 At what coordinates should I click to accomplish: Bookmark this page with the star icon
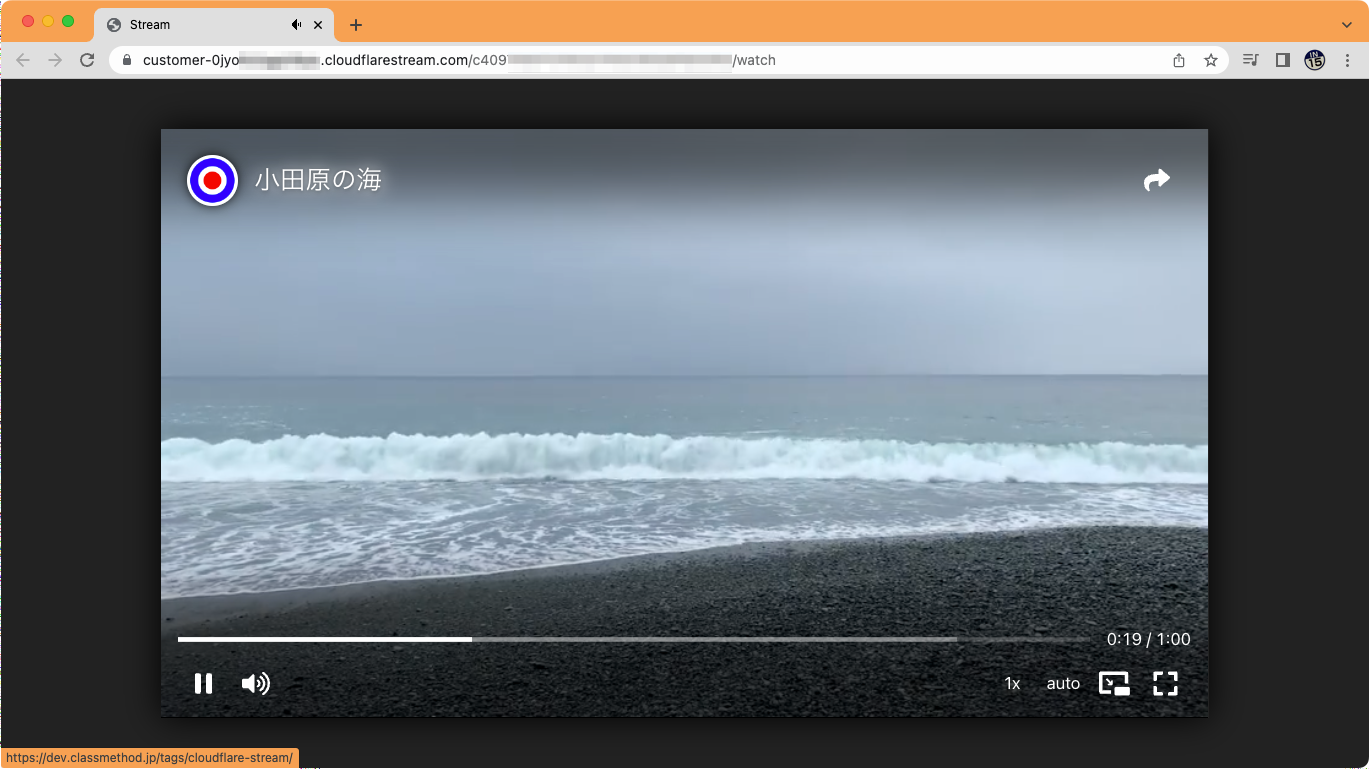(x=1211, y=60)
